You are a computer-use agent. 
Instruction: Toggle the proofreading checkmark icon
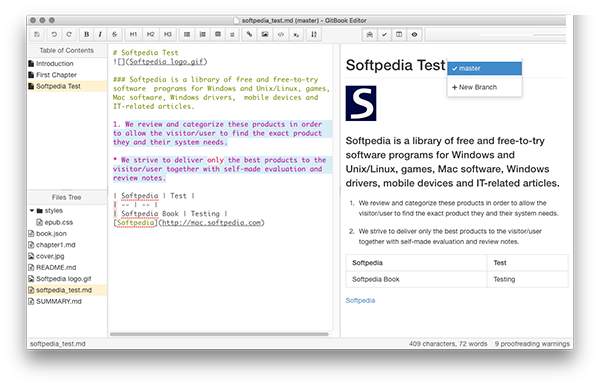(384, 34)
